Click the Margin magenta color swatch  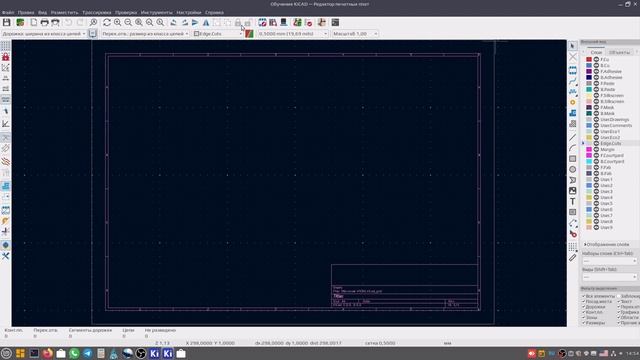(x=589, y=149)
